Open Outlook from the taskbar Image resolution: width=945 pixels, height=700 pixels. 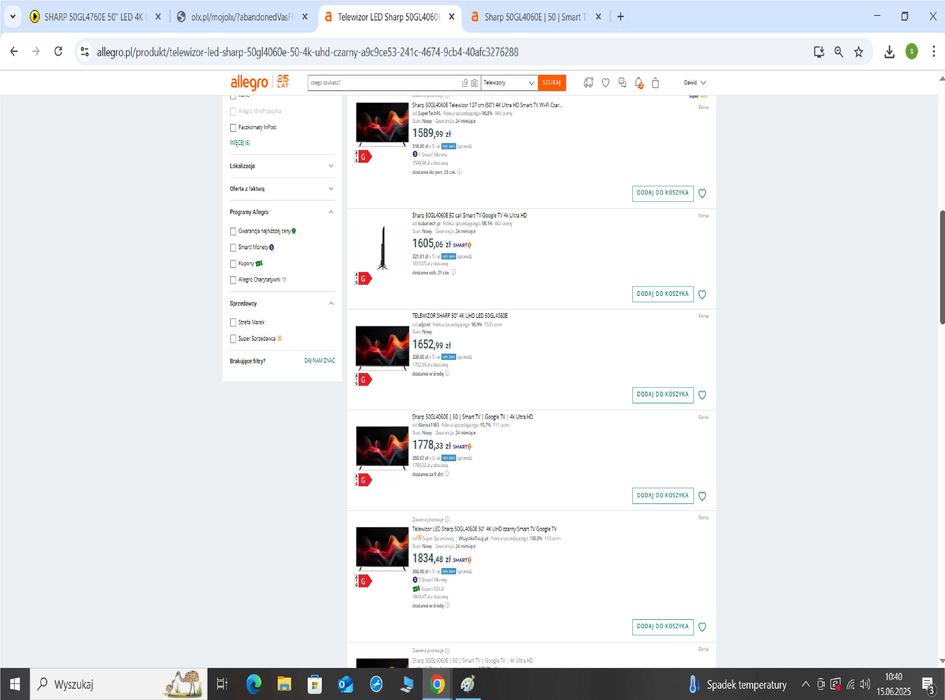click(x=345, y=684)
